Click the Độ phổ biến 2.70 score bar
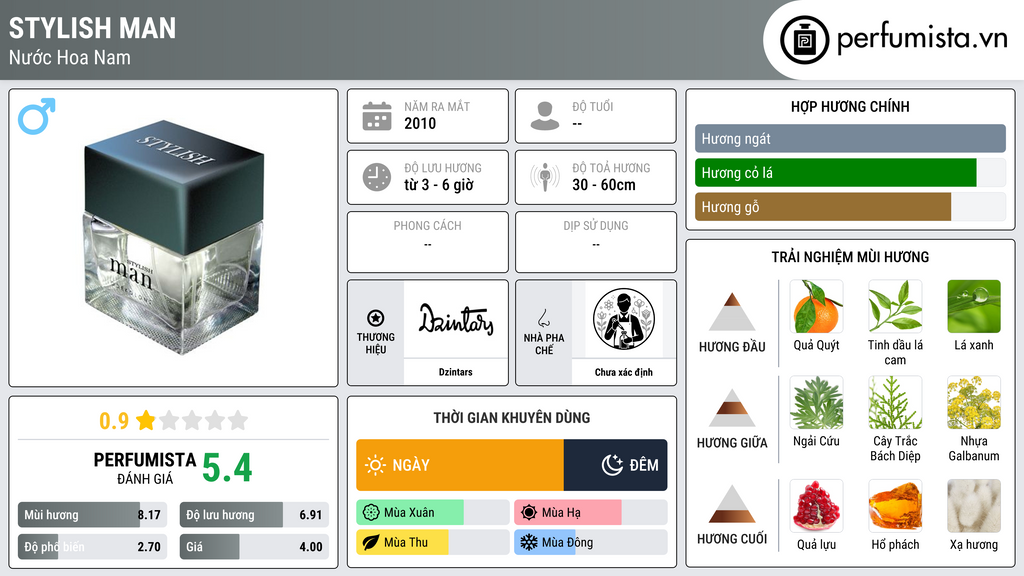The height and width of the screenshot is (576, 1024). (93, 547)
